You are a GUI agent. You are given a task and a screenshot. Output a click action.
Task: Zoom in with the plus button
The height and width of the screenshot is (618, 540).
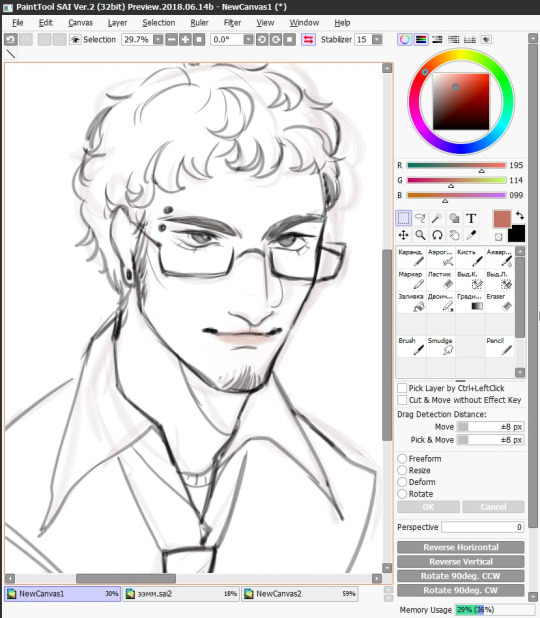tap(185, 39)
